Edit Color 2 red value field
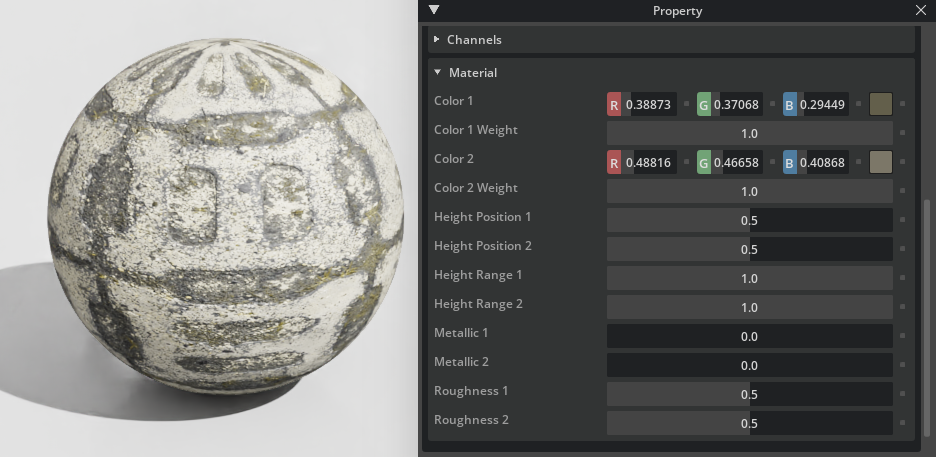 [x=650, y=162]
